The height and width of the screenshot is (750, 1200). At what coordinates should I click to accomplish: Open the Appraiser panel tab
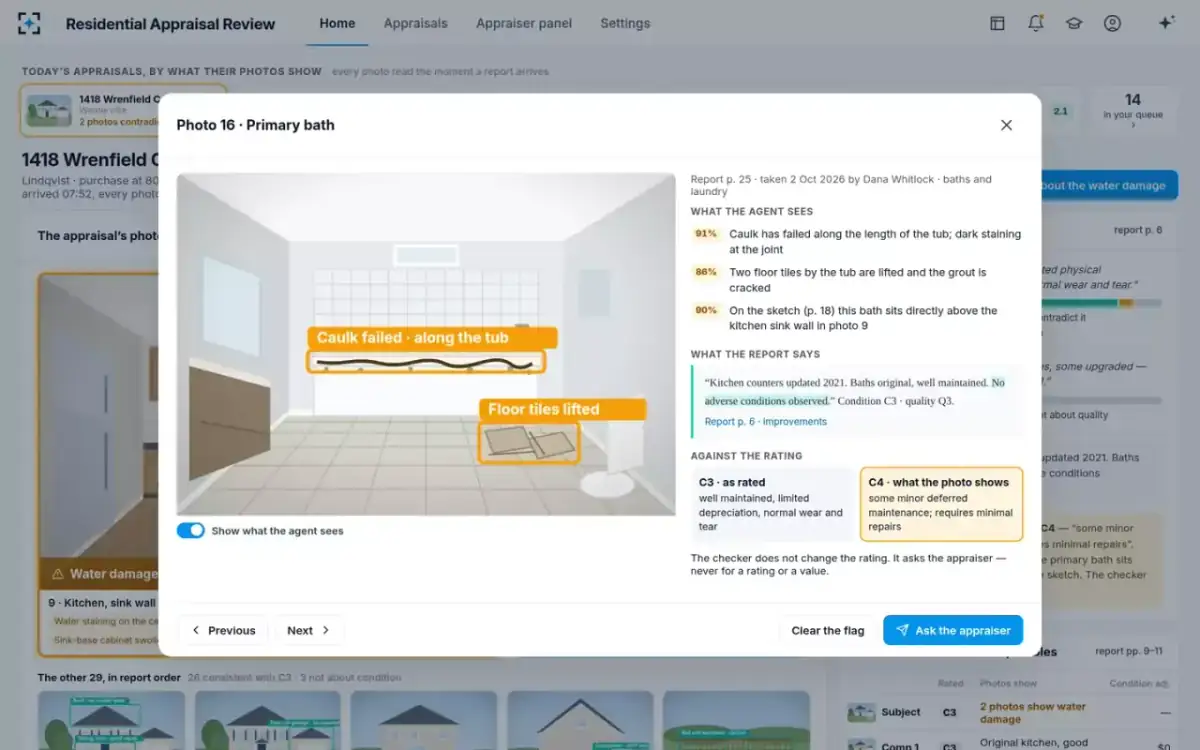click(524, 23)
